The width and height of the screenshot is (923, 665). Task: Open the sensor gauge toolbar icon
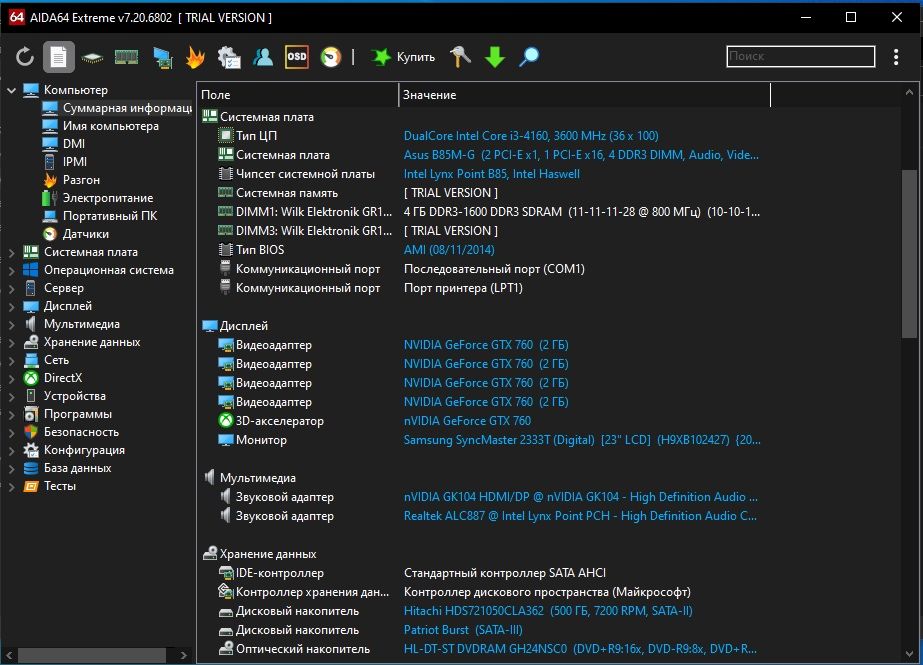coord(331,57)
